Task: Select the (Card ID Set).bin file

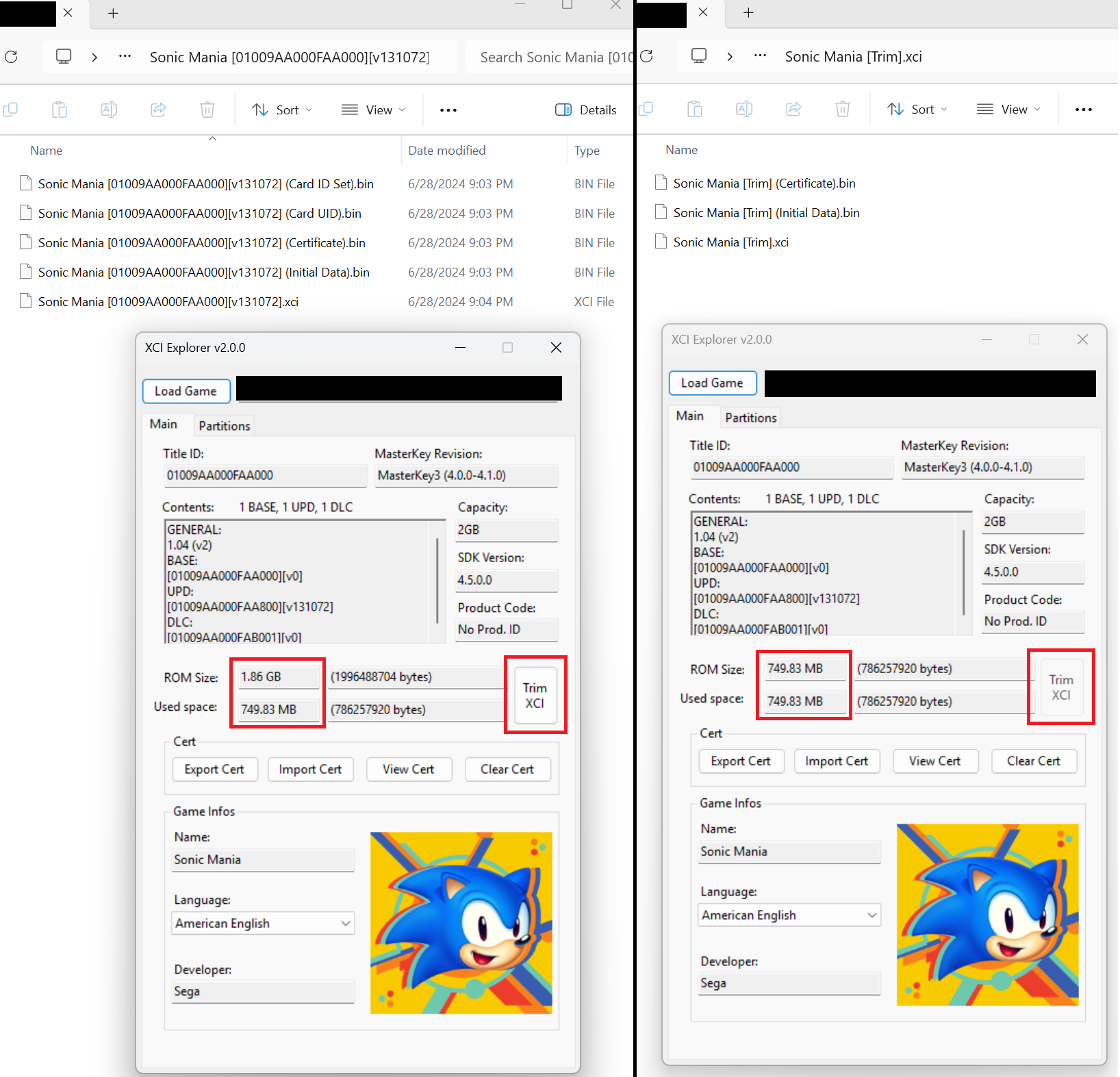Action: click(x=206, y=184)
